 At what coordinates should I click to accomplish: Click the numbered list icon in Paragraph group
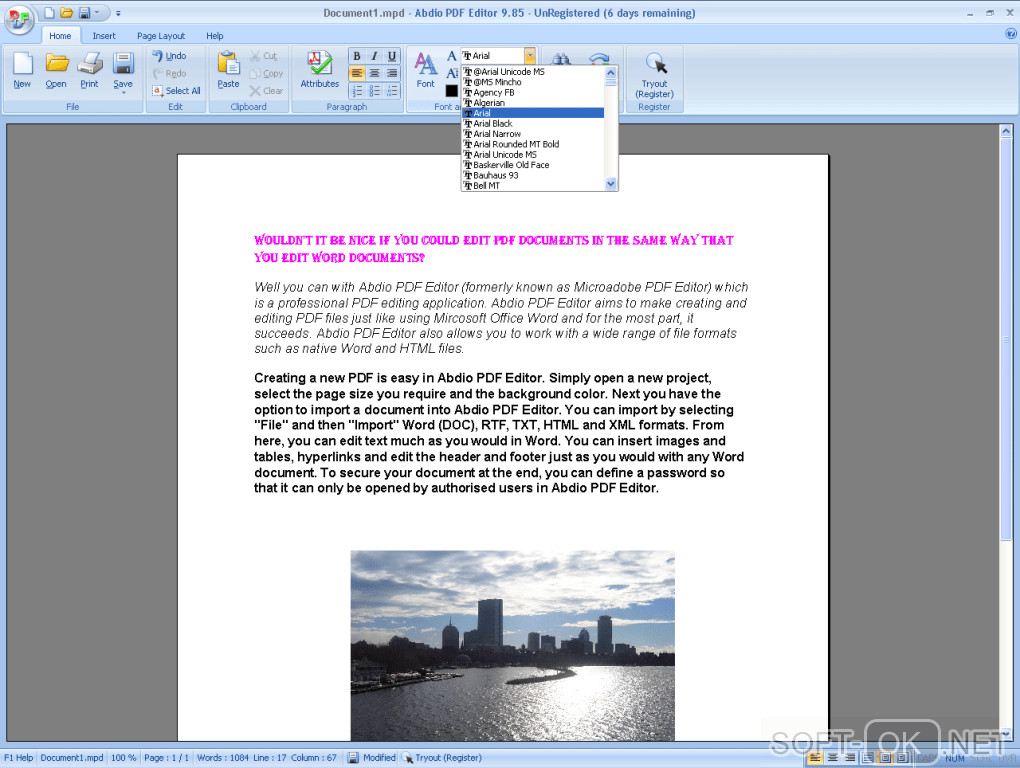coord(356,91)
